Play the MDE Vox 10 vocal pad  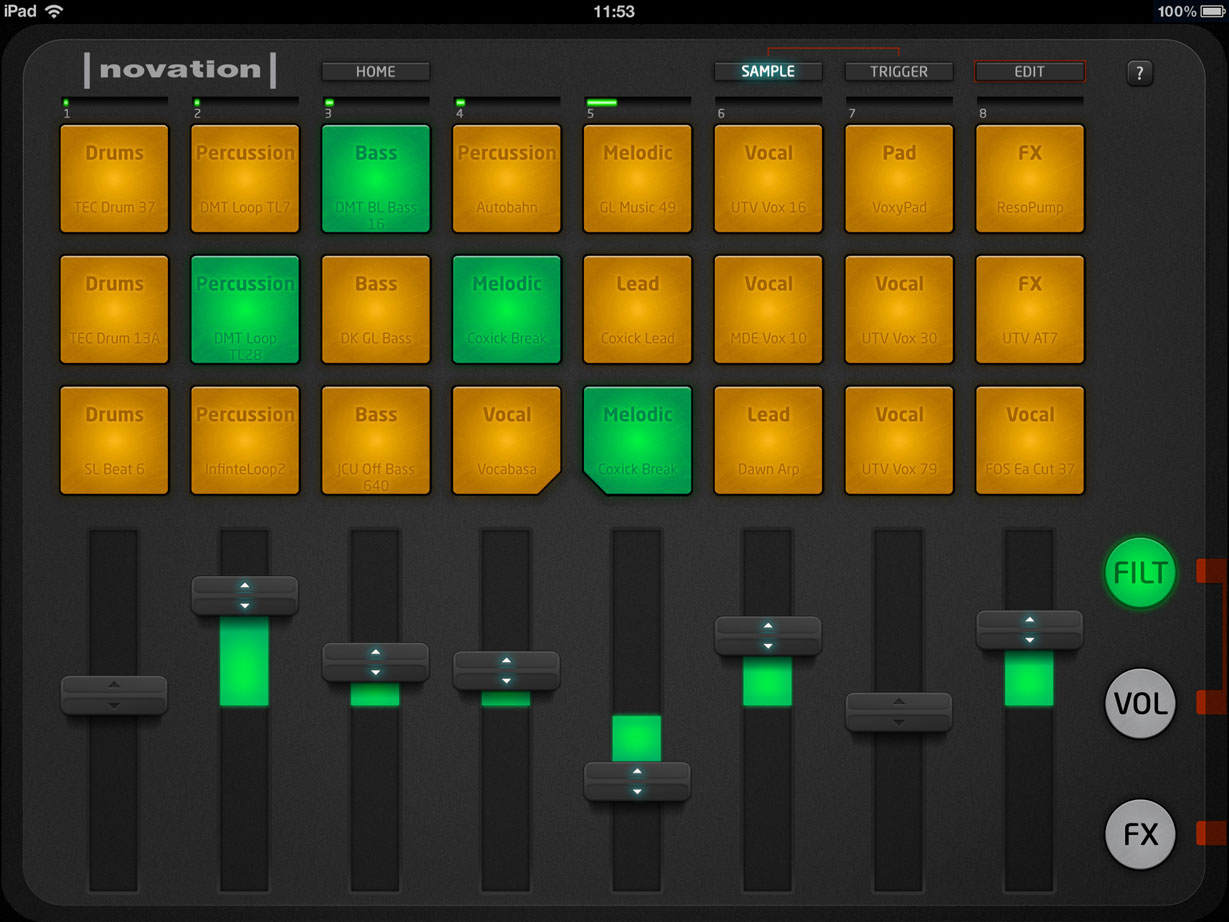[x=768, y=309]
